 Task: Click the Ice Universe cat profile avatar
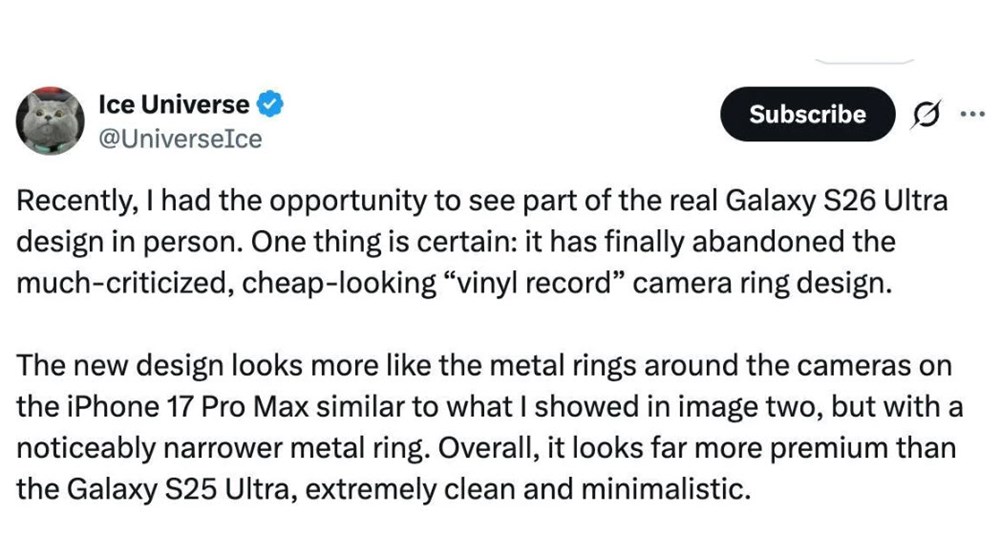coord(49,121)
